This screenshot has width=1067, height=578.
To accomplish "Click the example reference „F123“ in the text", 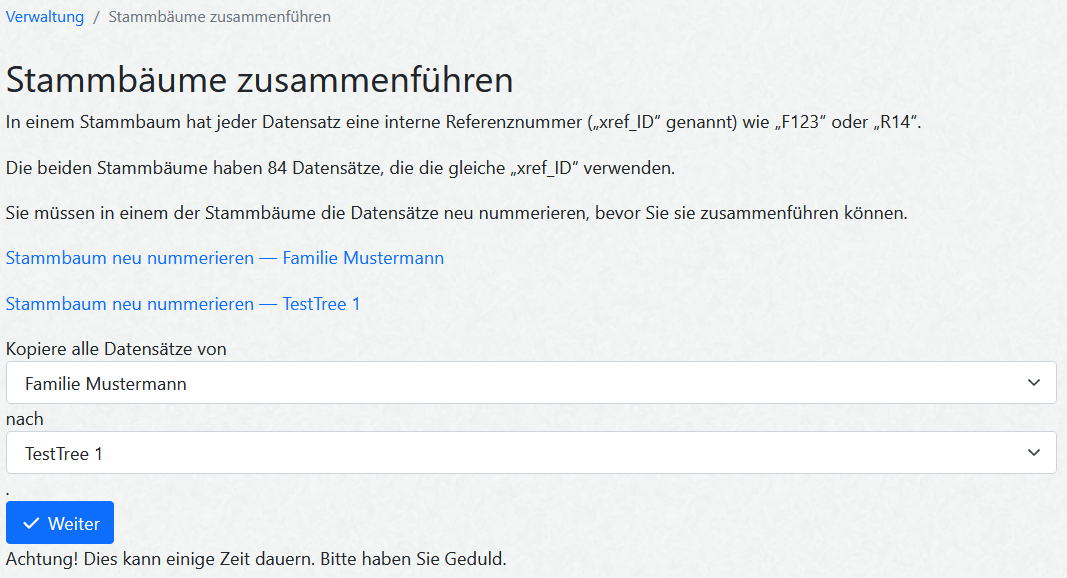I will pos(798,123).
